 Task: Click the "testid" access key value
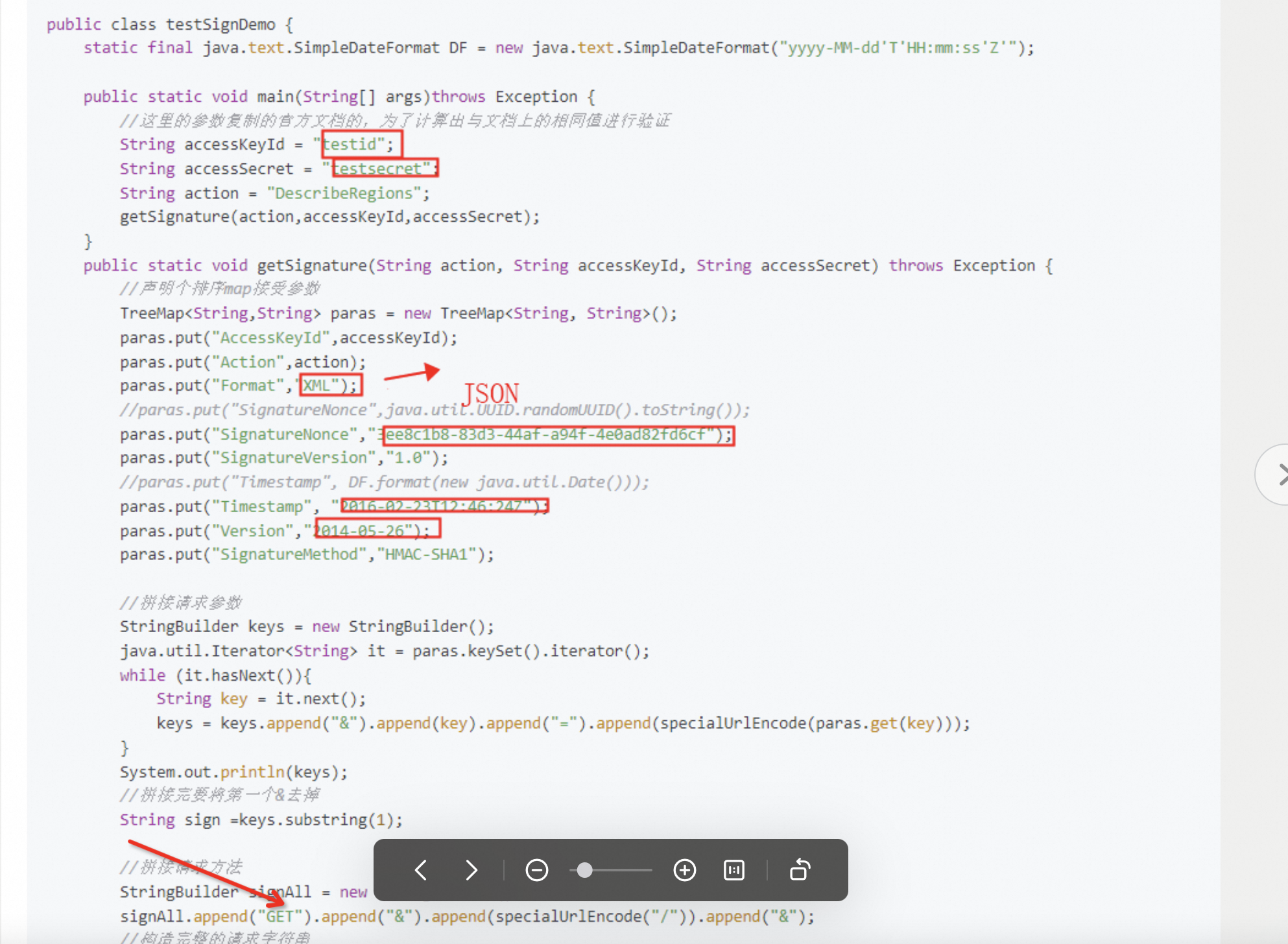click(x=349, y=144)
